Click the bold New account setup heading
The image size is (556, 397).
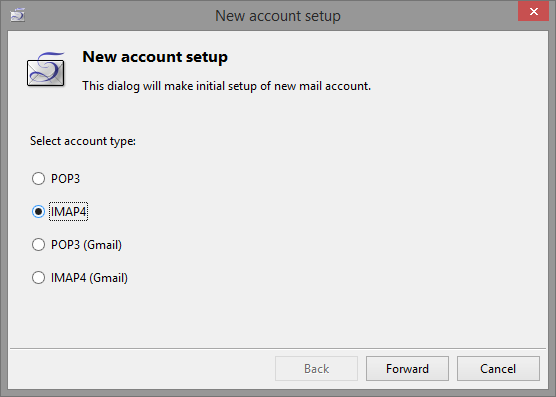(x=155, y=57)
